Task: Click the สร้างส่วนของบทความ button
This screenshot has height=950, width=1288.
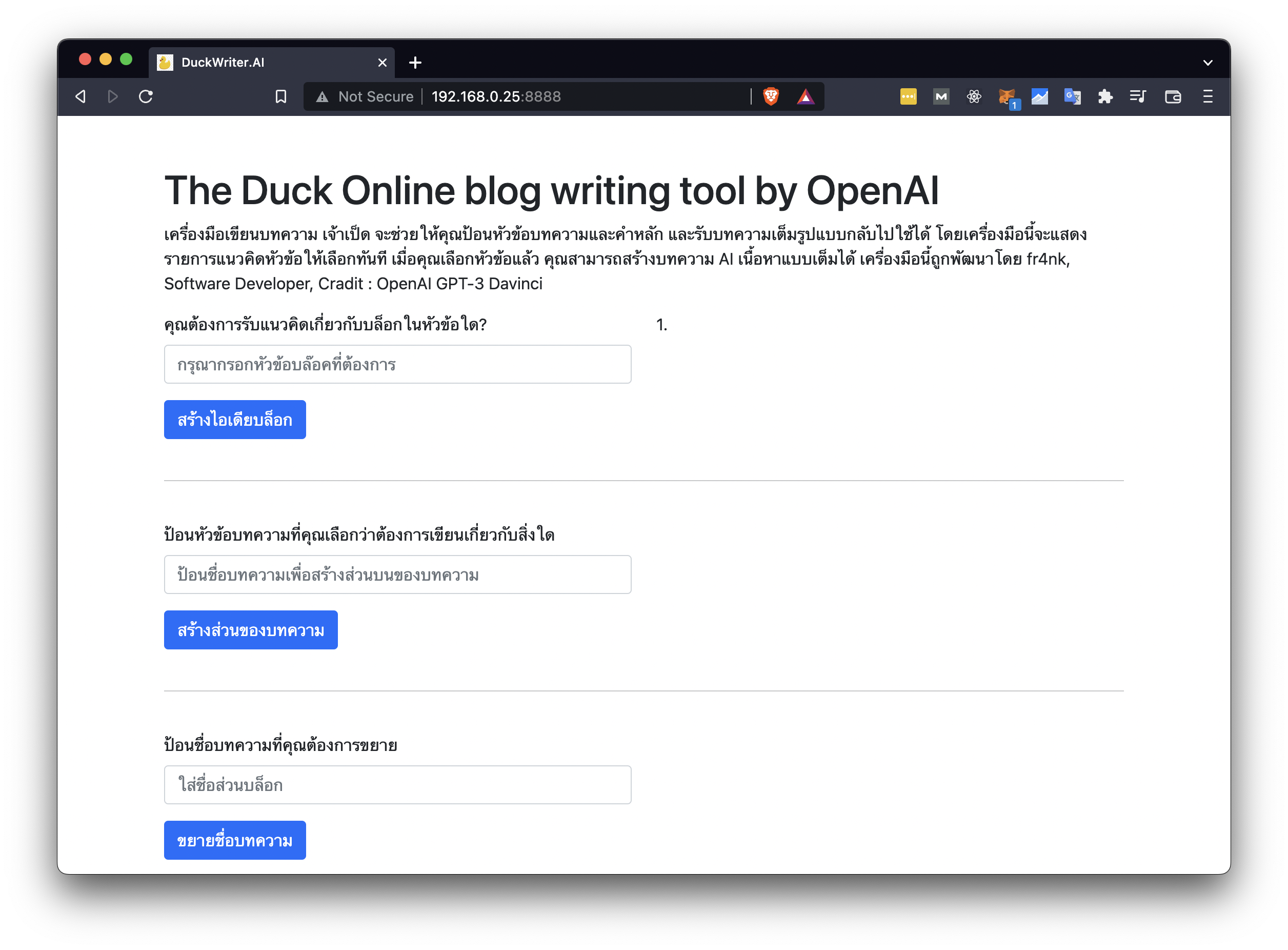Action: click(251, 630)
